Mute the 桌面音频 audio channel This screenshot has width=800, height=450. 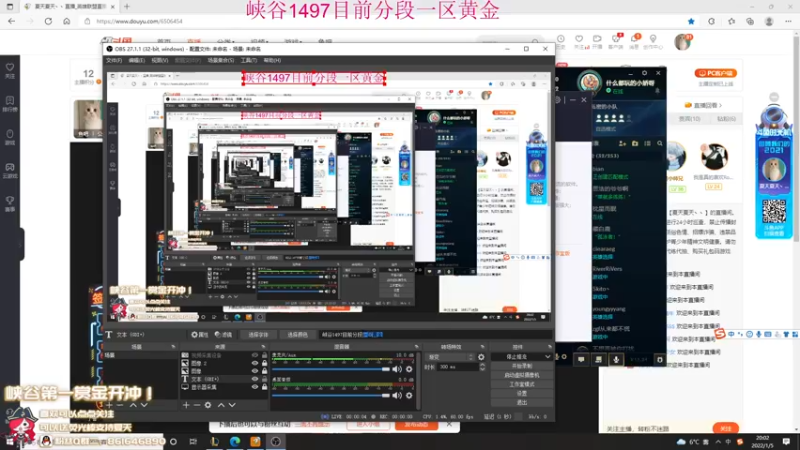click(x=397, y=395)
